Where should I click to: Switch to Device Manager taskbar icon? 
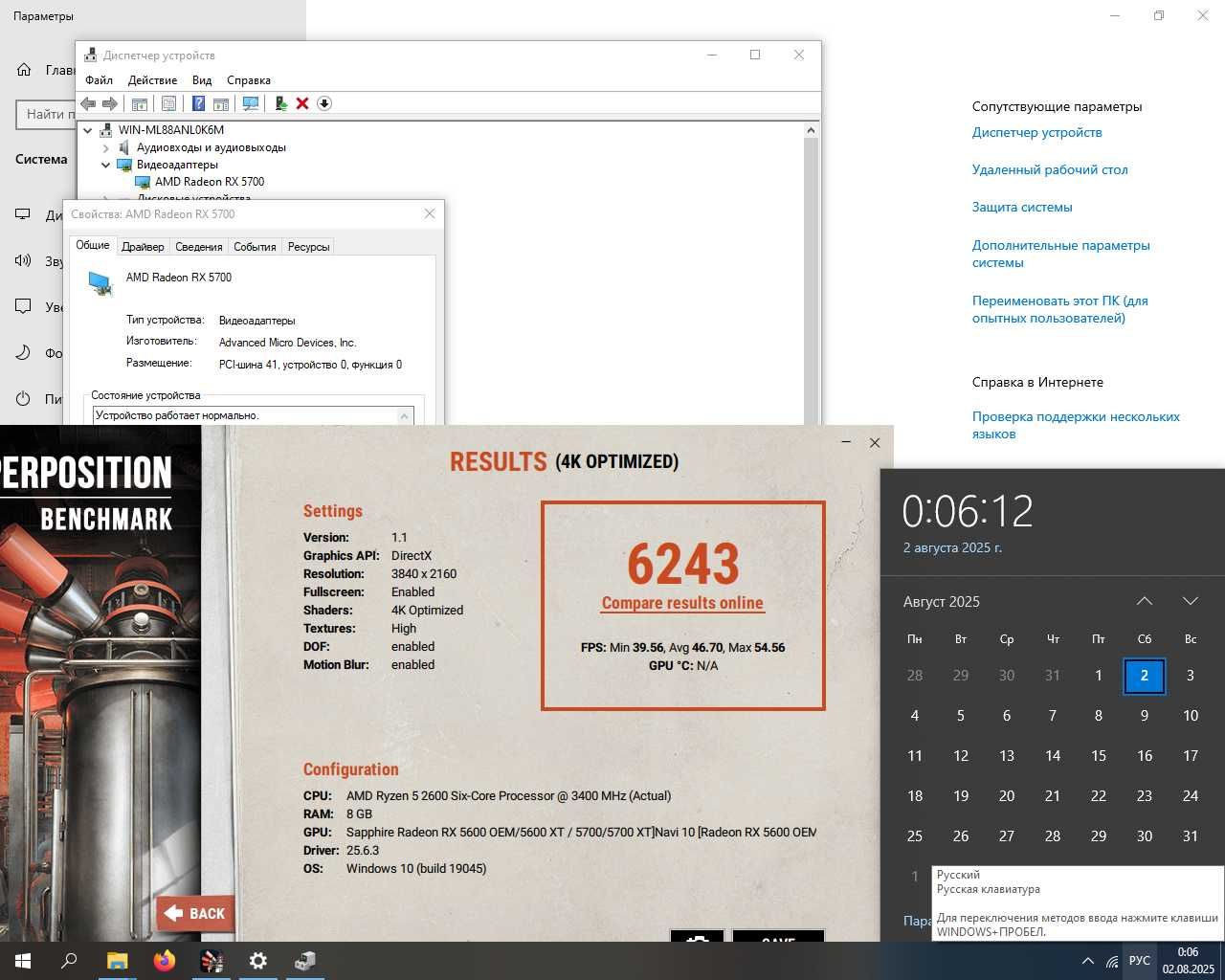[x=305, y=961]
